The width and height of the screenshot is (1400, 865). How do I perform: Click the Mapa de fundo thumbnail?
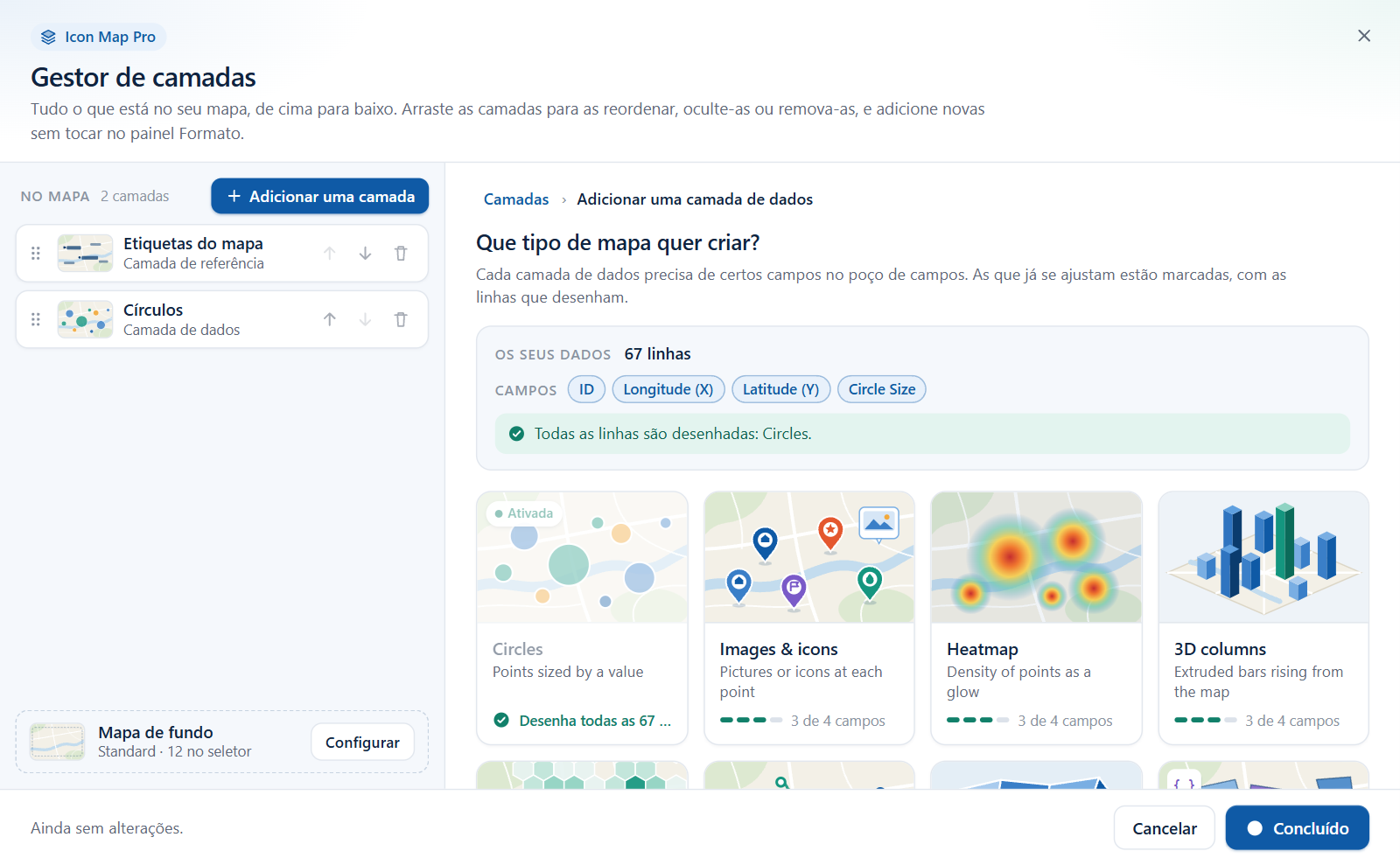pyautogui.click(x=57, y=742)
